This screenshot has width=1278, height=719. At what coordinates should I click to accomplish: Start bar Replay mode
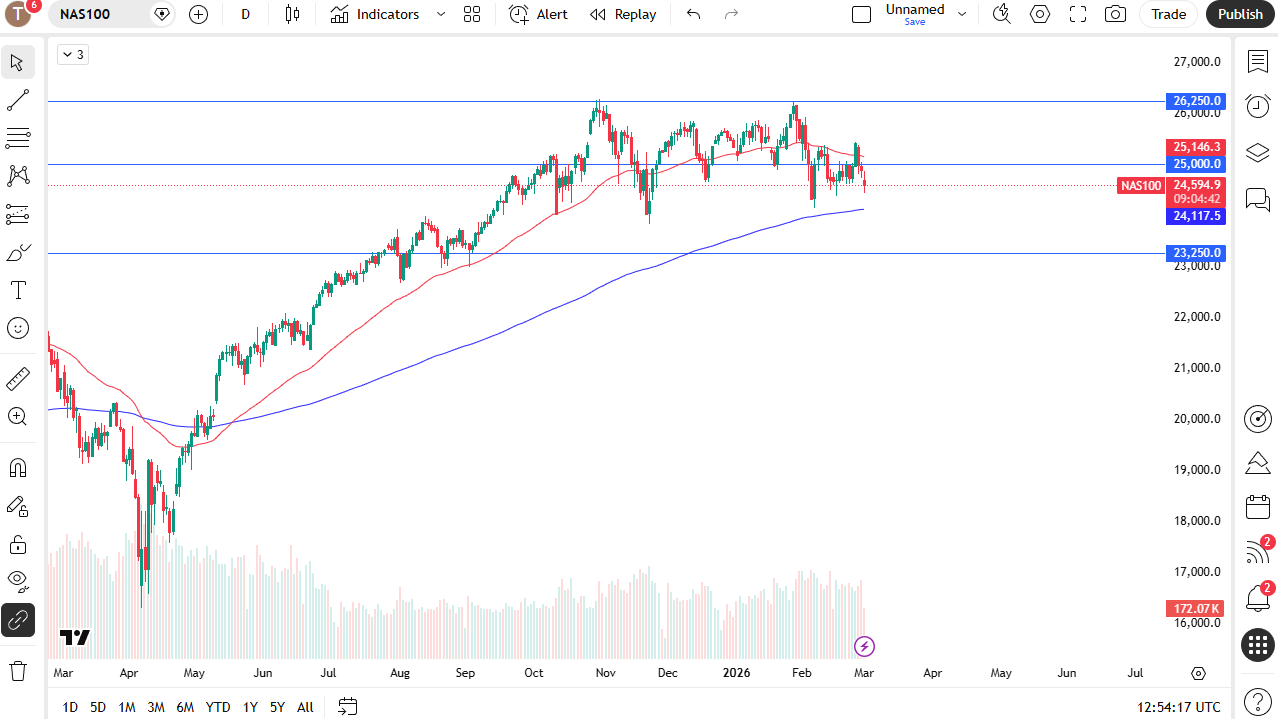pyautogui.click(x=623, y=14)
